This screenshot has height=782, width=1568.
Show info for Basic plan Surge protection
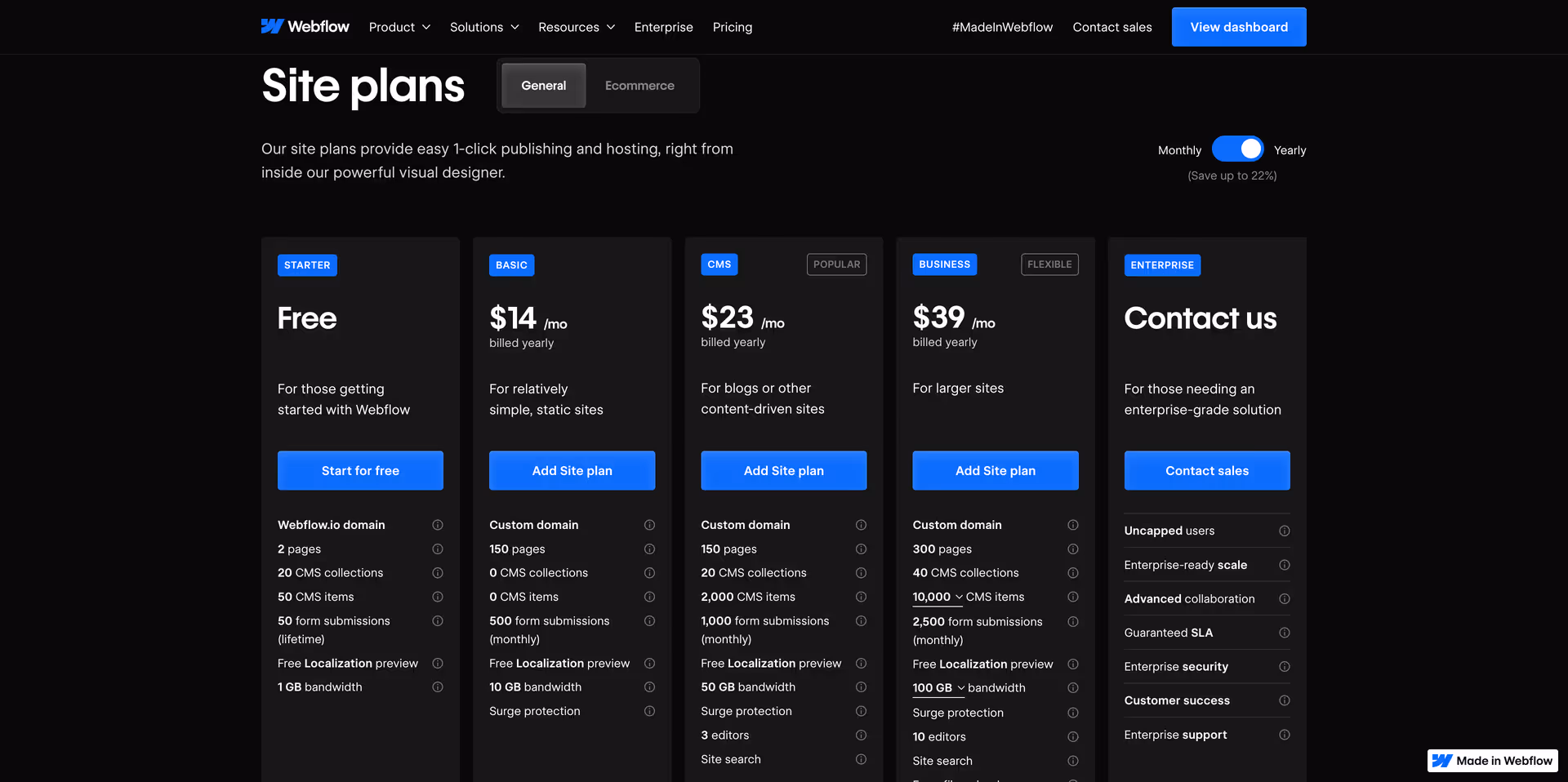(x=649, y=711)
